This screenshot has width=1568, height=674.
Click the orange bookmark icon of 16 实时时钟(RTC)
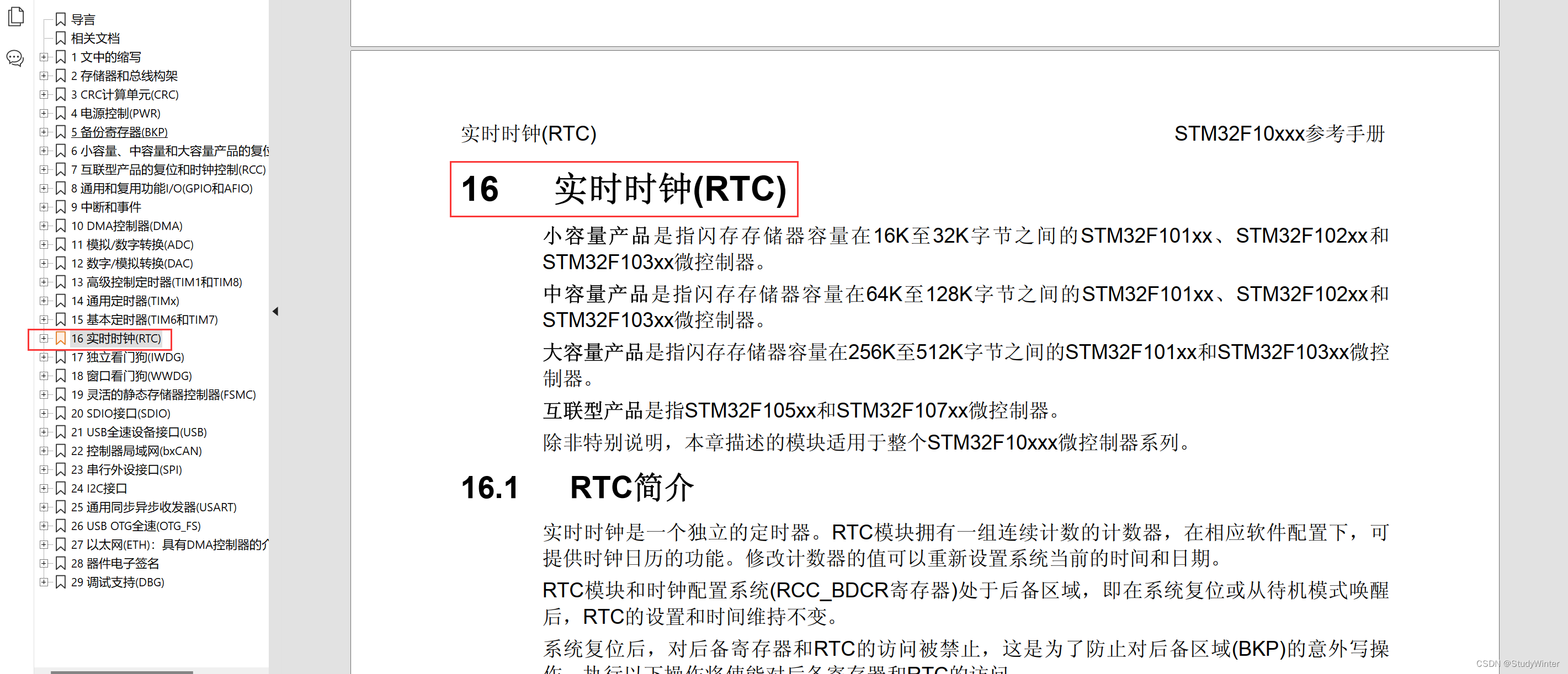(x=60, y=338)
